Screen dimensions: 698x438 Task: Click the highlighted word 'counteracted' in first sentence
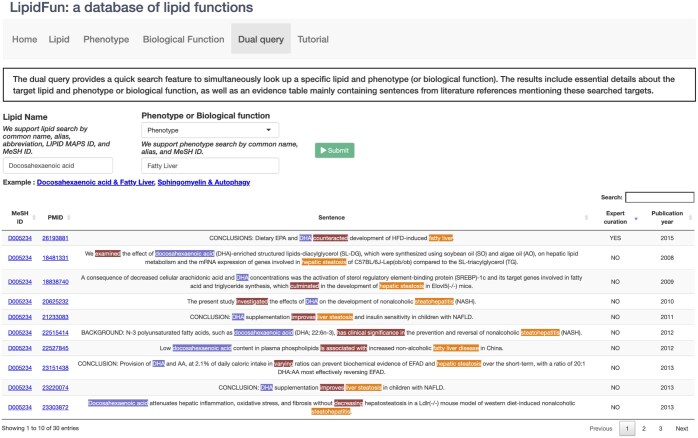point(330,238)
